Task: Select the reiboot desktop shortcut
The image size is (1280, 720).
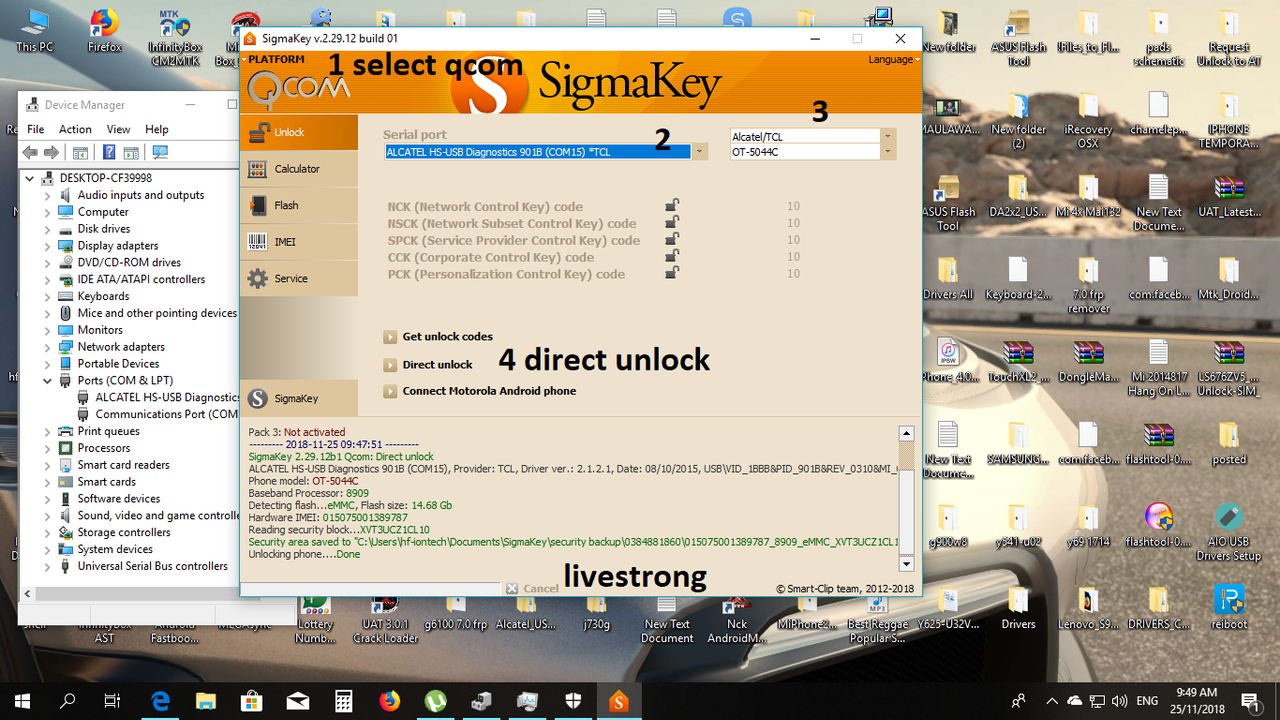Action: 1229,606
